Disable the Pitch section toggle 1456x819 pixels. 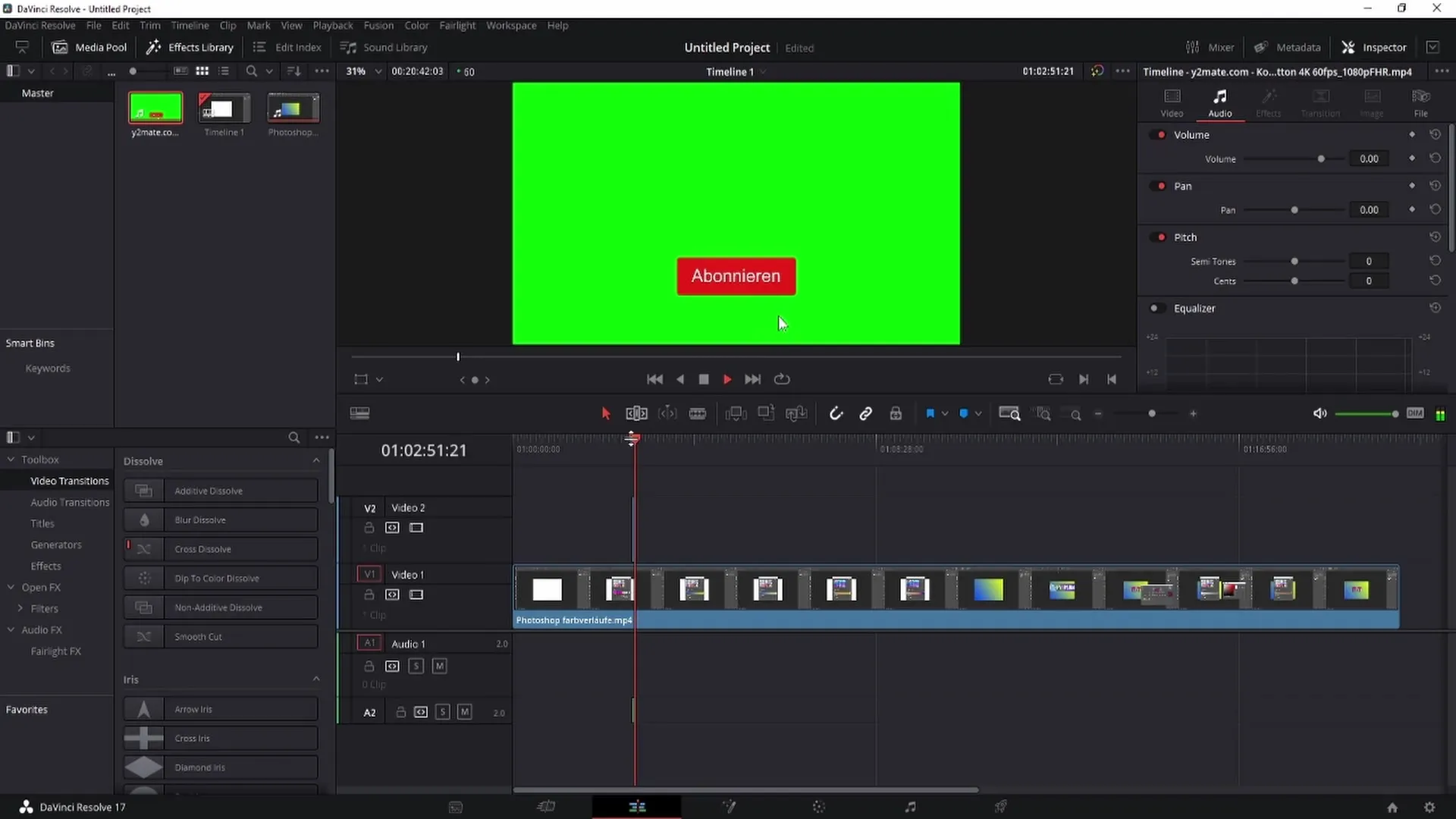point(1158,237)
